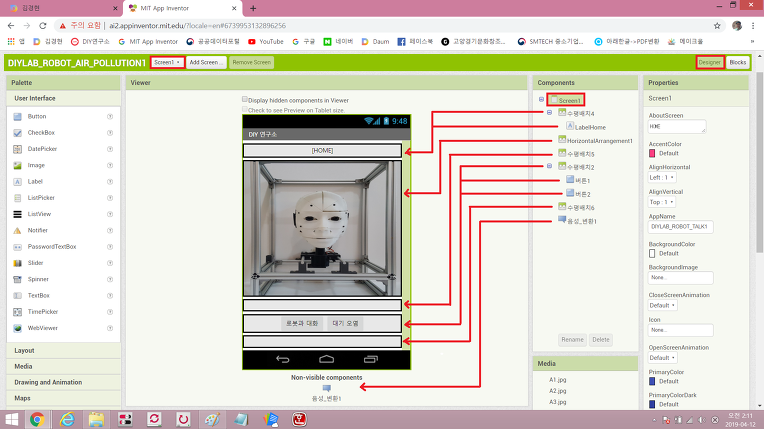This screenshot has width=764, height=429.
Task: Switch to the Blocks editor
Action: tap(738, 62)
